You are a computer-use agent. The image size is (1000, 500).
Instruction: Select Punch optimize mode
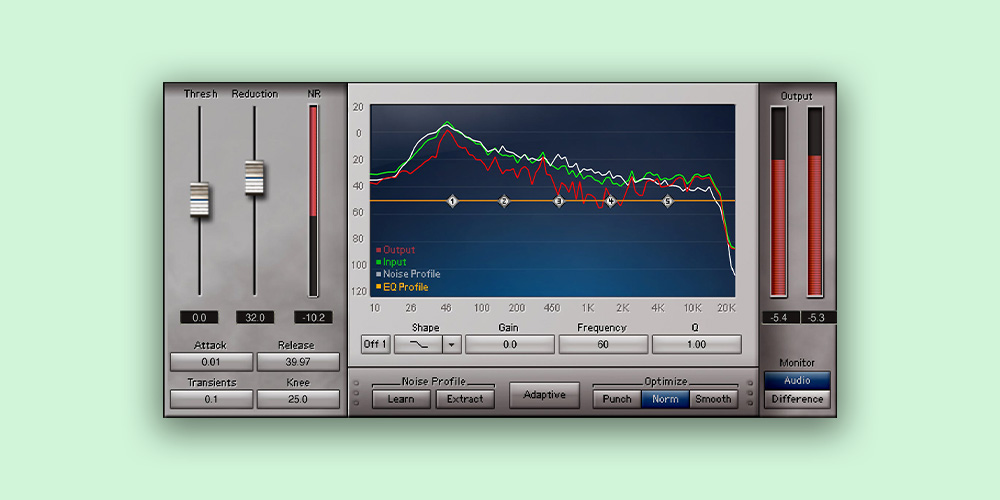point(617,399)
